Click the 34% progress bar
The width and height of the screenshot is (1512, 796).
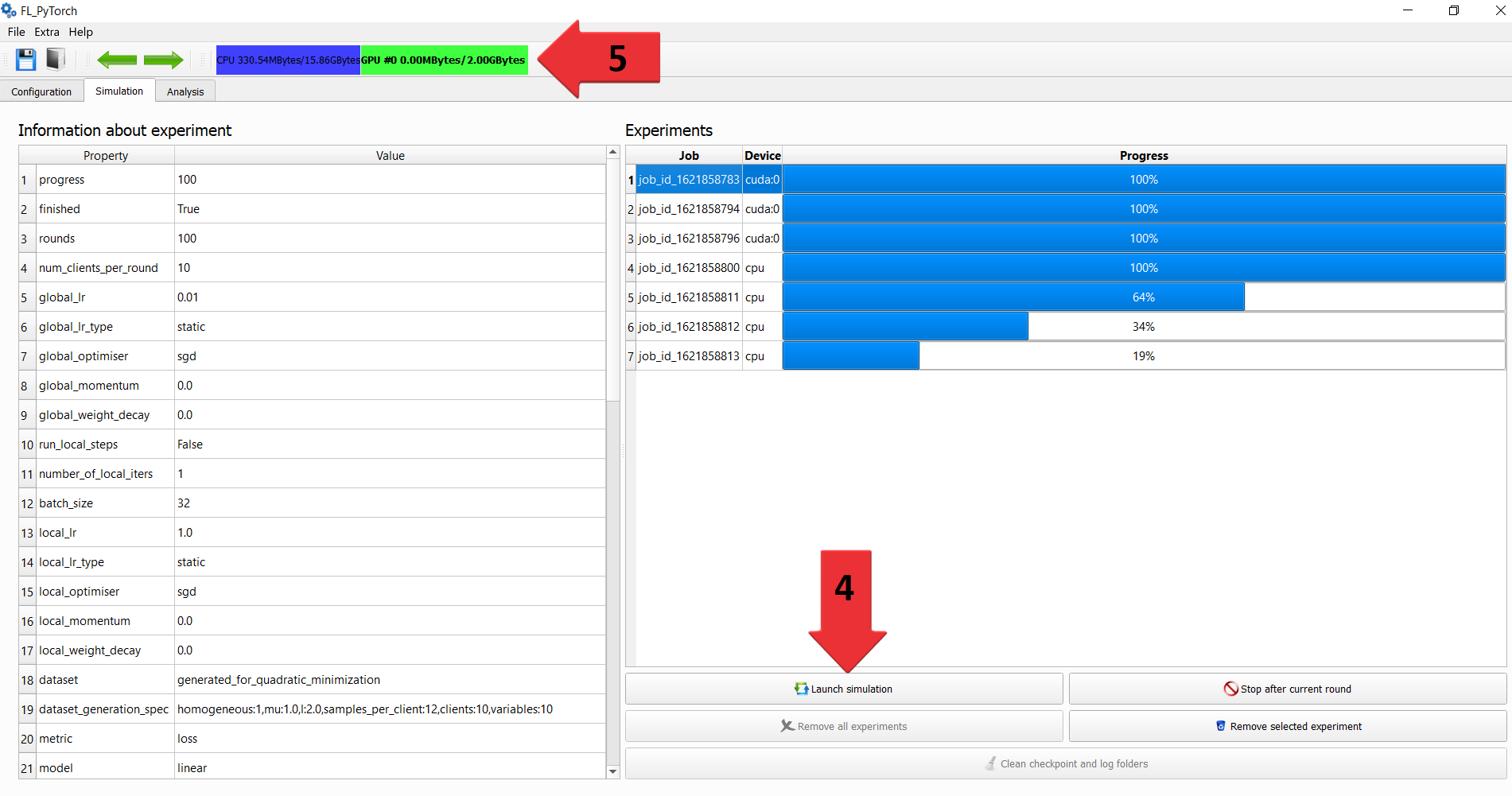pyautogui.click(x=1144, y=327)
